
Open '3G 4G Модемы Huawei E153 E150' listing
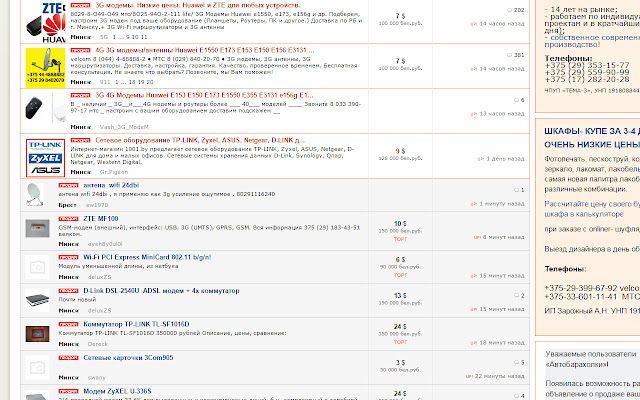(204, 95)
